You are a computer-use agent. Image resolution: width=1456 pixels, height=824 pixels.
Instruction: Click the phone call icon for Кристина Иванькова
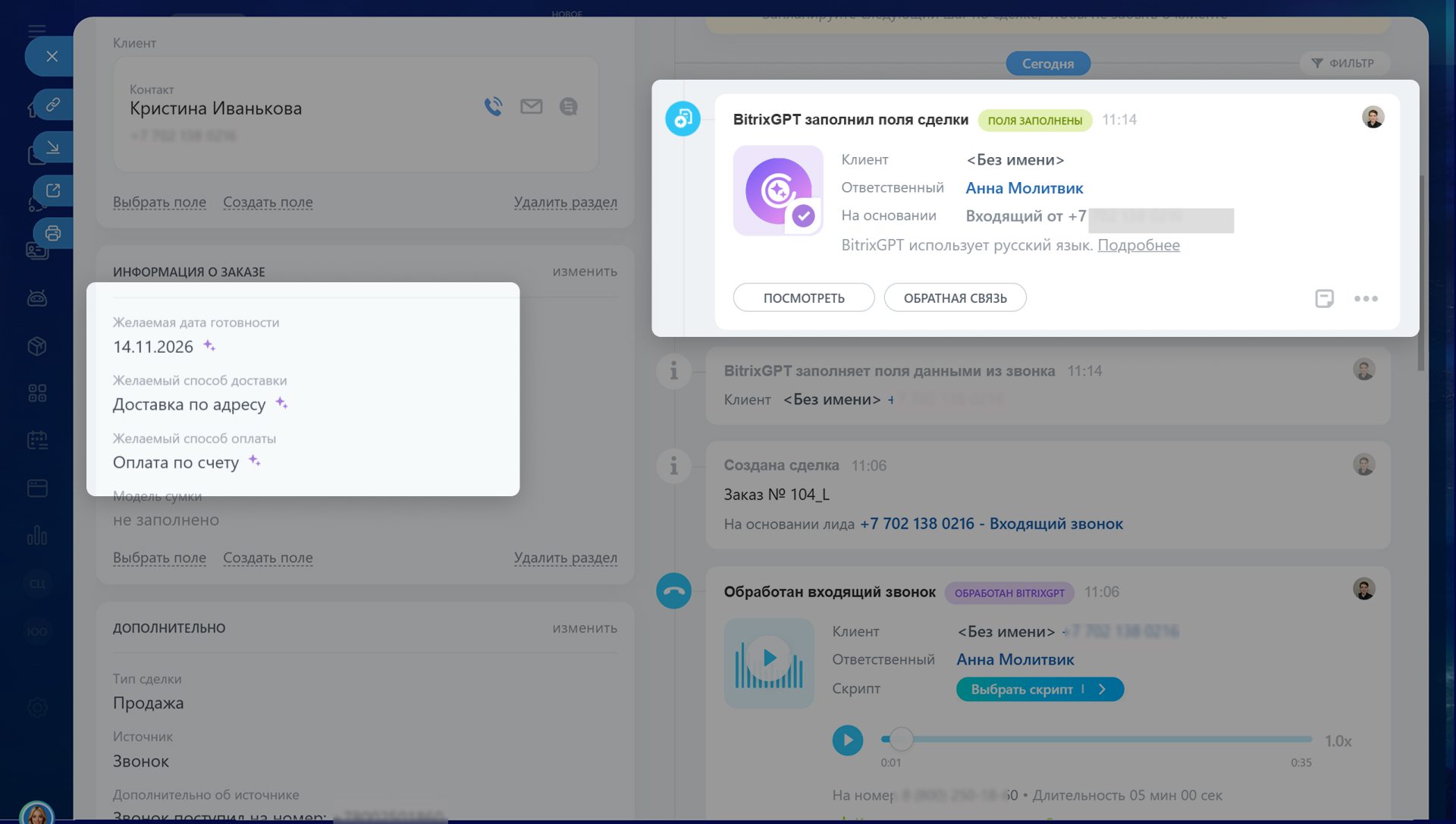[493, 106]
